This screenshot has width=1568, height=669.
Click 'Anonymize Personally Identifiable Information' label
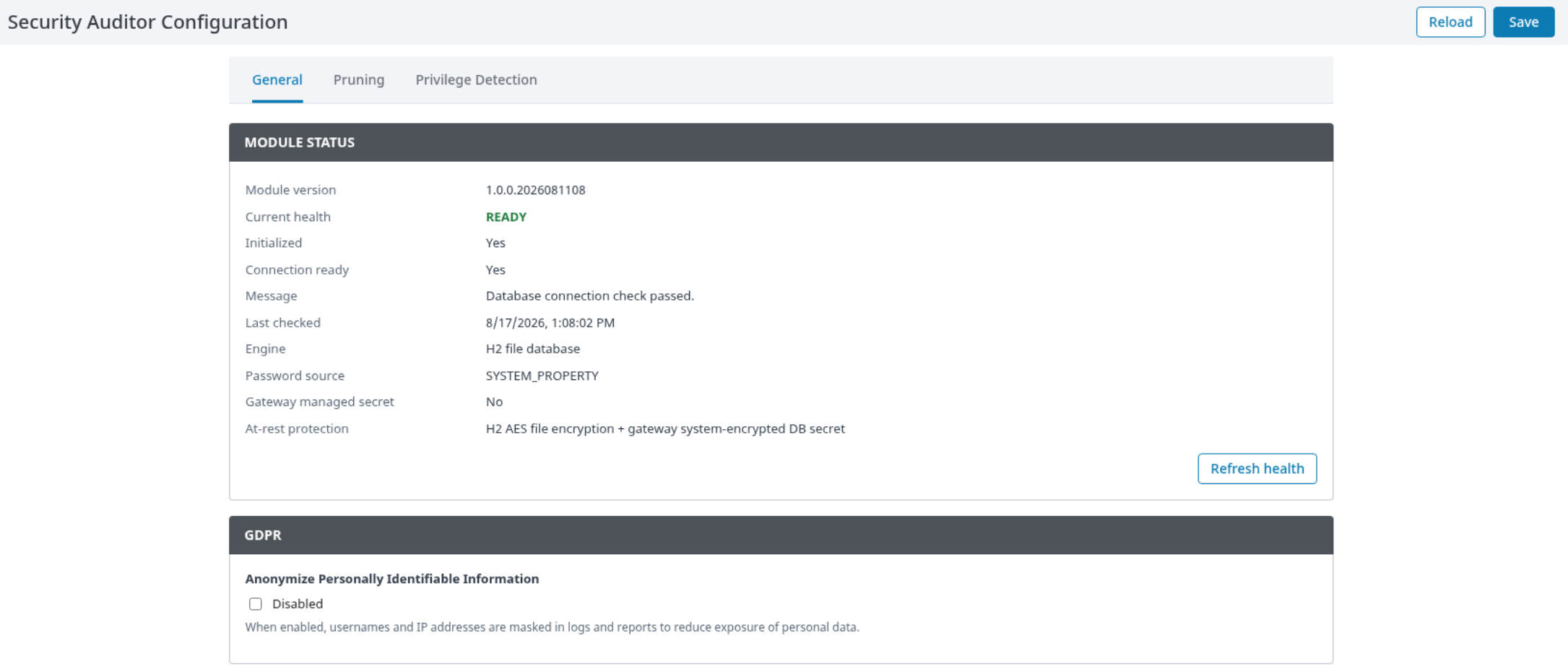click(x=391, y=579)
